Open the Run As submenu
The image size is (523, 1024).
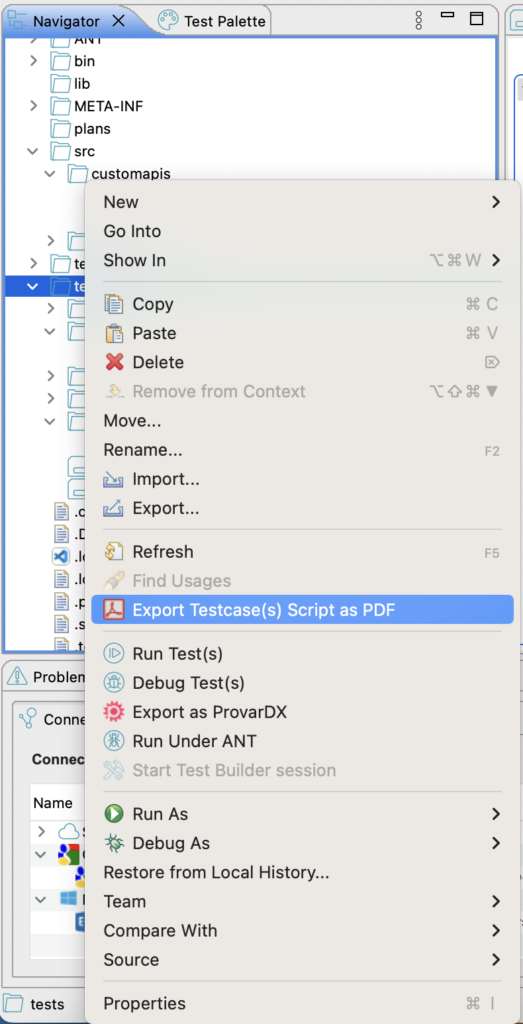(x=302, y=814)
